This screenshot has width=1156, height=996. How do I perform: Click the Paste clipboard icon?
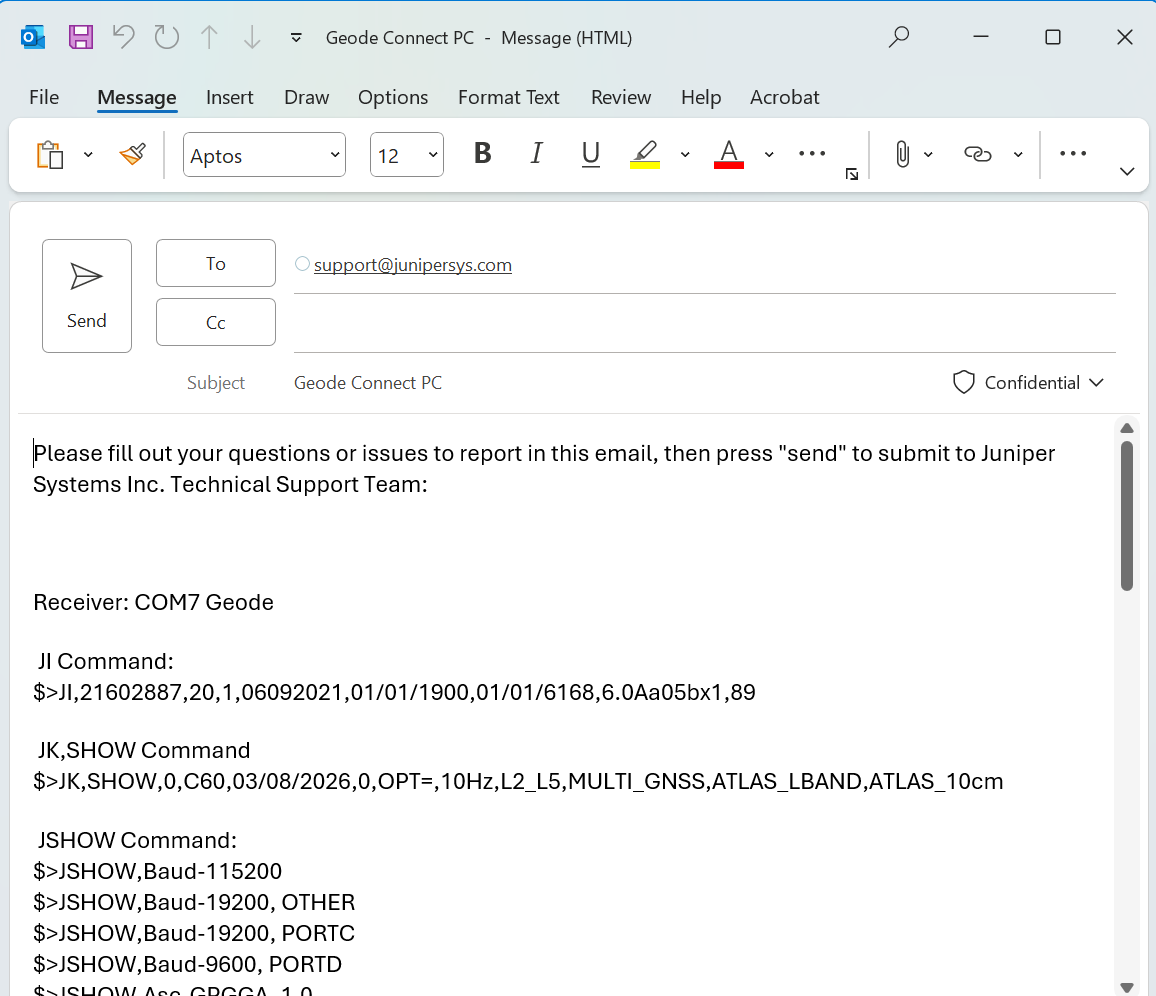[50, 155]
